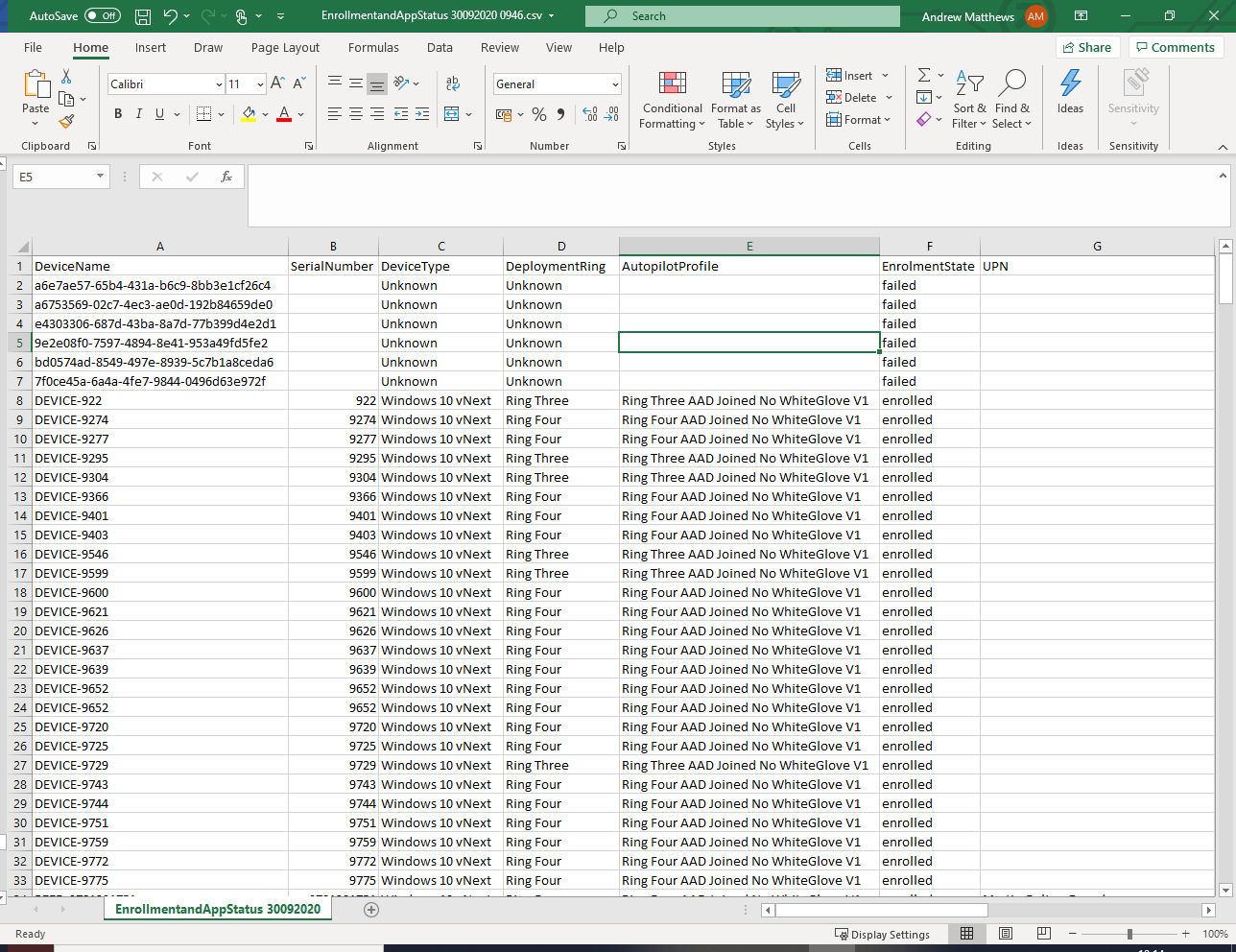This screenshot has height=952, width=1236.
Task: Click the Undo arrow icon
Action: 170,16
